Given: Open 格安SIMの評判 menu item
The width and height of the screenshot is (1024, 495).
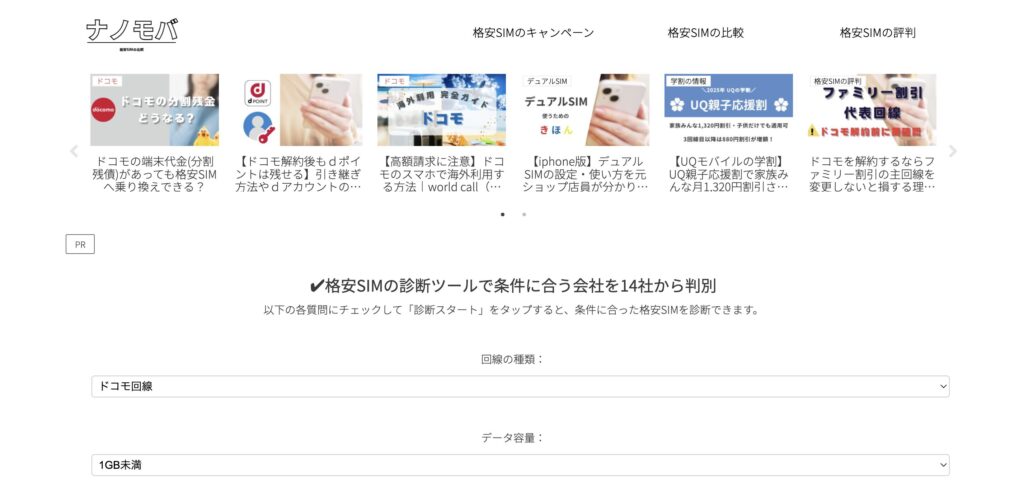Looking at the screenshot, I should click(878, 33).
